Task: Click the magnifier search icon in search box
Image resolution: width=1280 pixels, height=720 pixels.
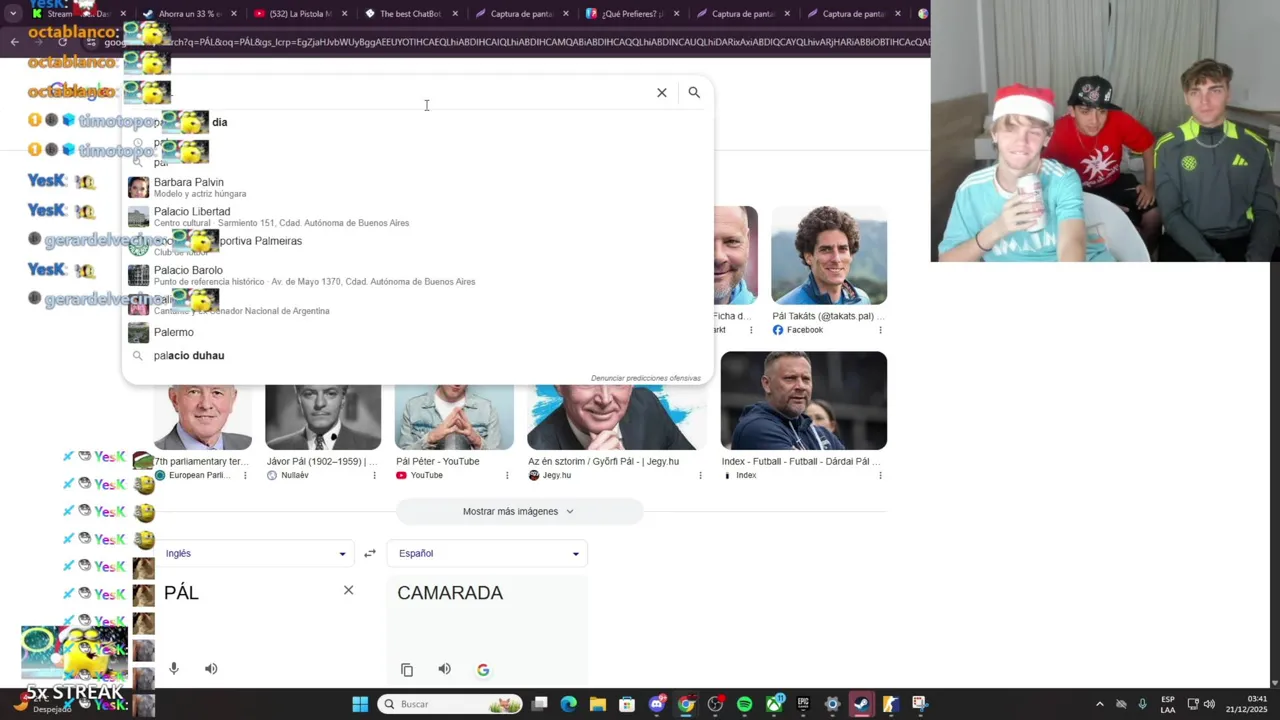Action: tap(694, 92)
